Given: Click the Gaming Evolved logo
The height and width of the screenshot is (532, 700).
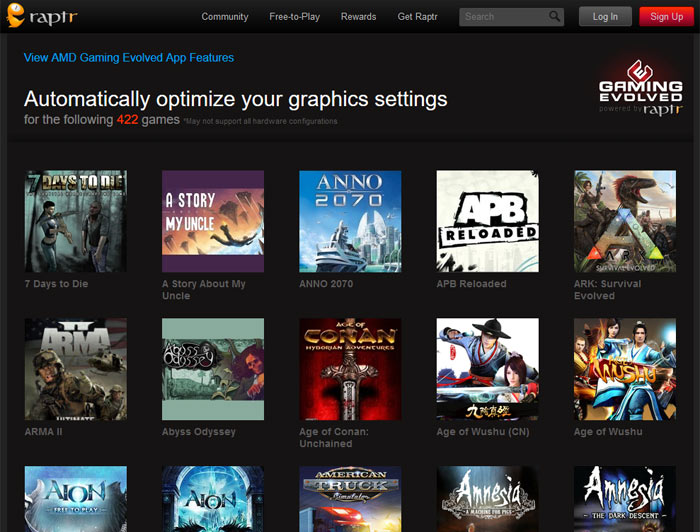Looking at the screenshot, I should coord(641,87).
